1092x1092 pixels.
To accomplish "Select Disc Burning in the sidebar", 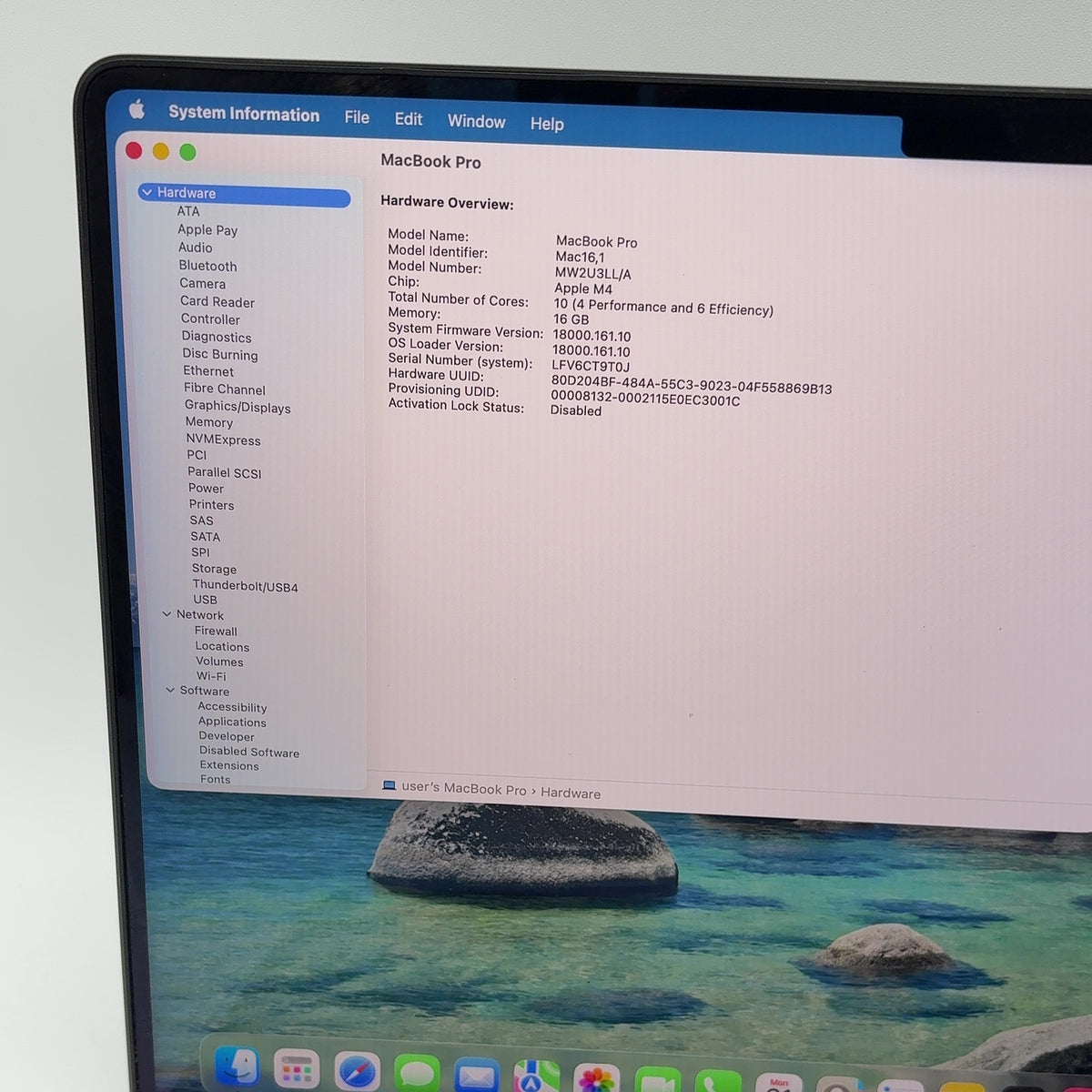I will [220, 354].
